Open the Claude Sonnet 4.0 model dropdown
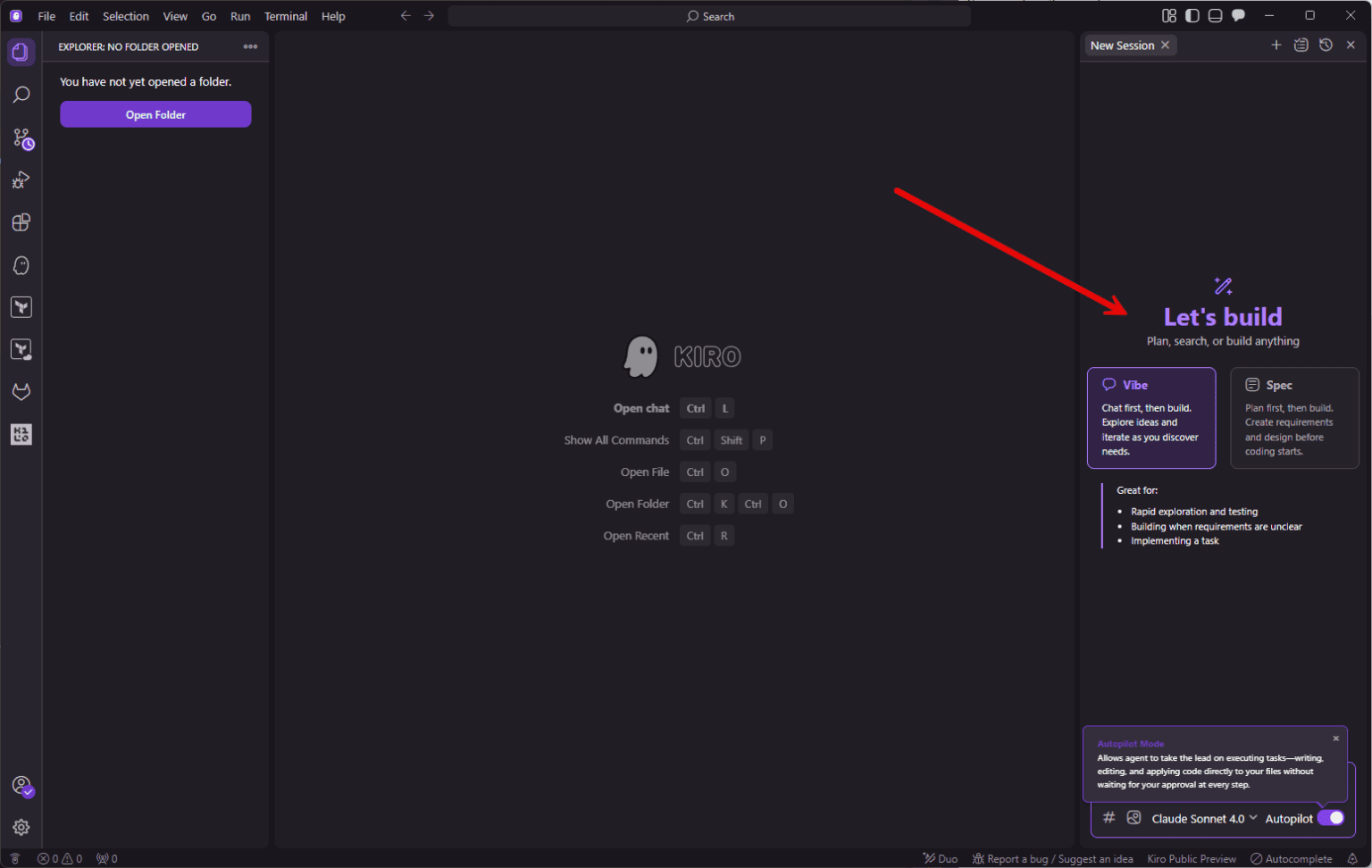Screen dimensions: 1372x868 1201,818
